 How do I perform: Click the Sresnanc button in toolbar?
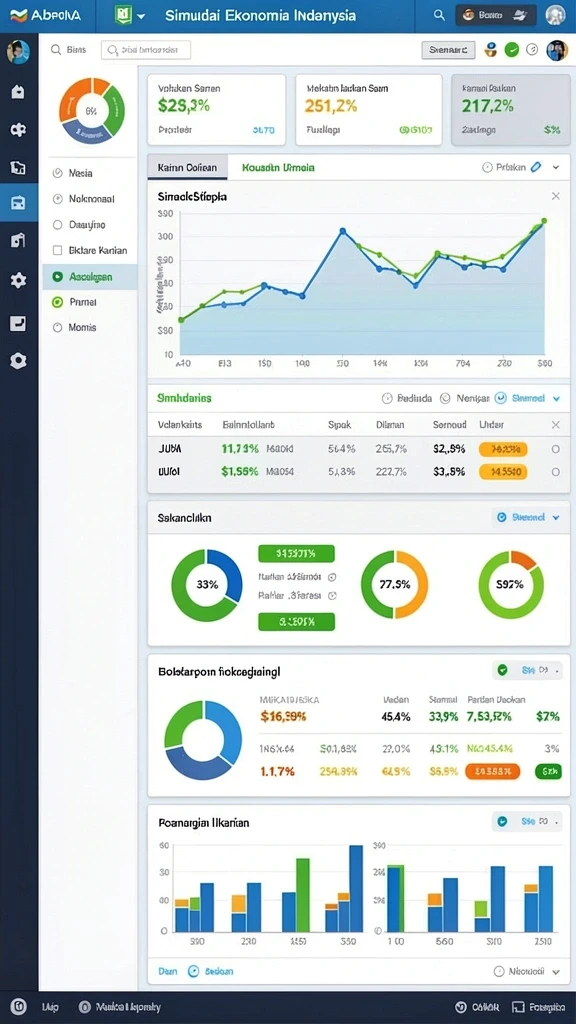click(x=448, y=50)
